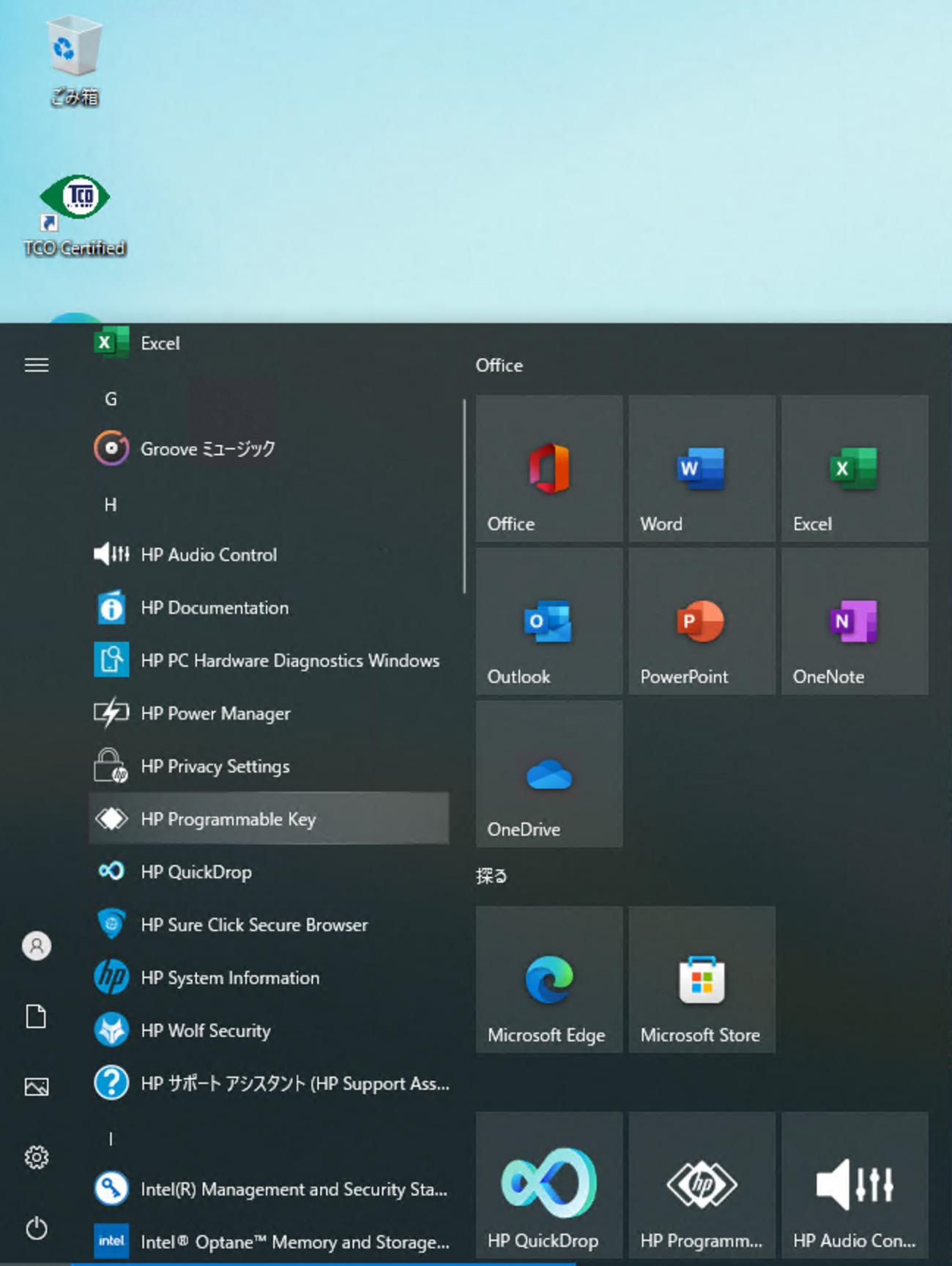Launch the Excel tile

pos(855,469)
